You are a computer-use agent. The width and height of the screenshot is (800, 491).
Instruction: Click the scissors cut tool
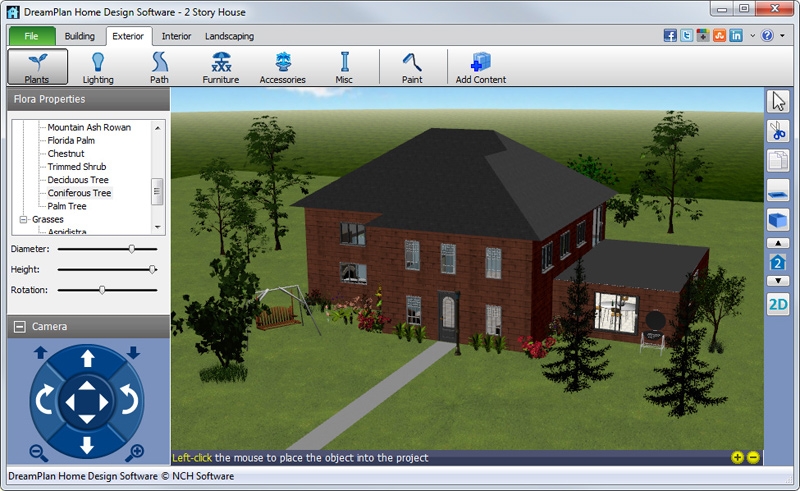coord(778,131)
